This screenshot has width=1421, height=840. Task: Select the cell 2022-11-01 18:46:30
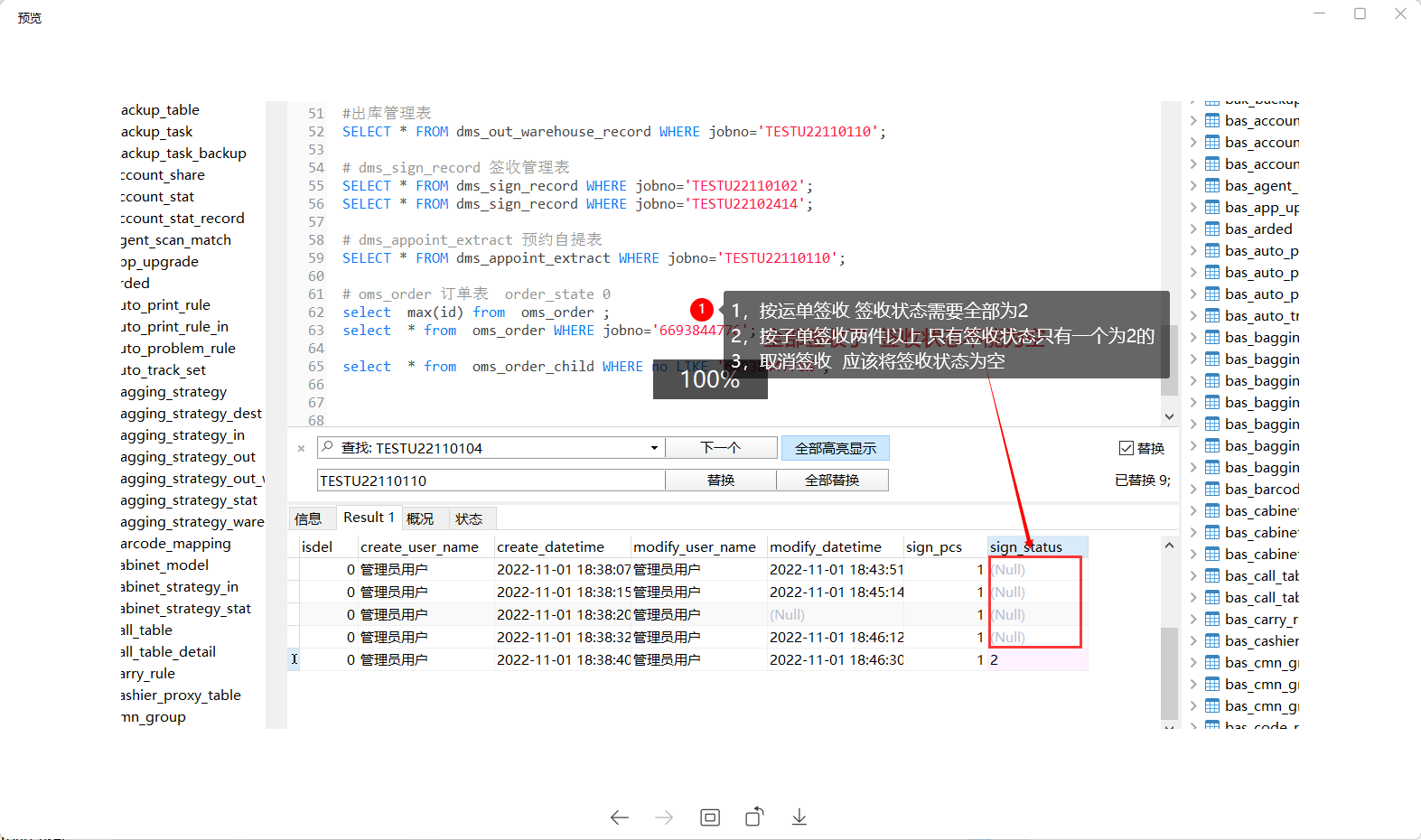click(835, 659)
